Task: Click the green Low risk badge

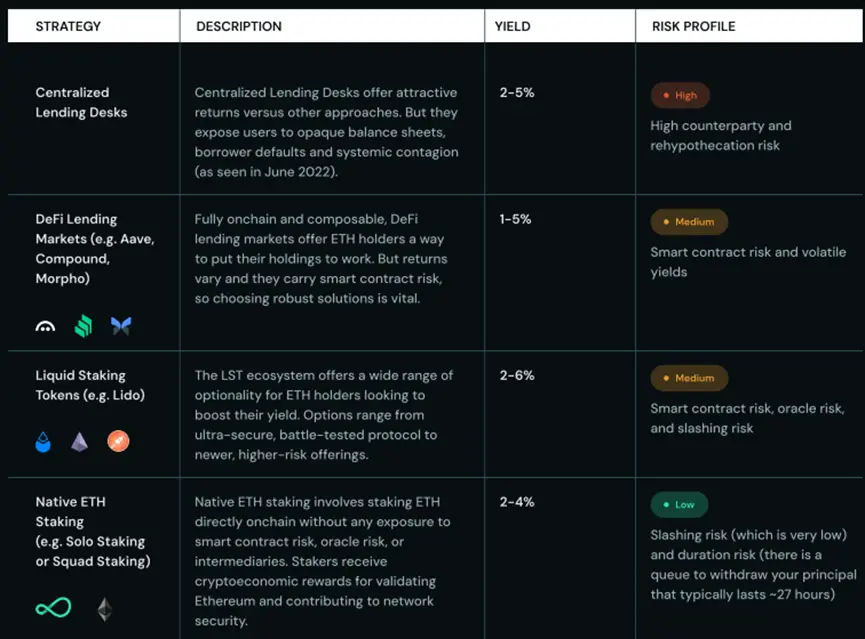Action: coord(679,505)
